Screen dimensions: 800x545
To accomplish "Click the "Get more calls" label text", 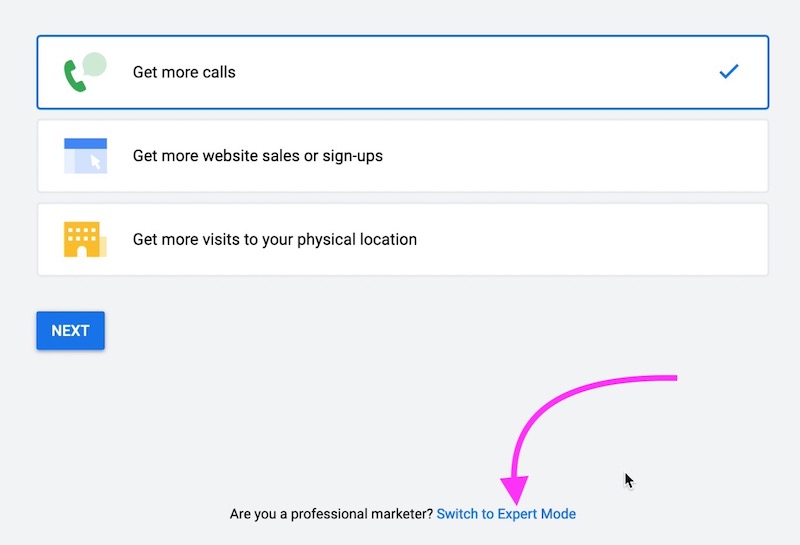I will click(184, 72).
